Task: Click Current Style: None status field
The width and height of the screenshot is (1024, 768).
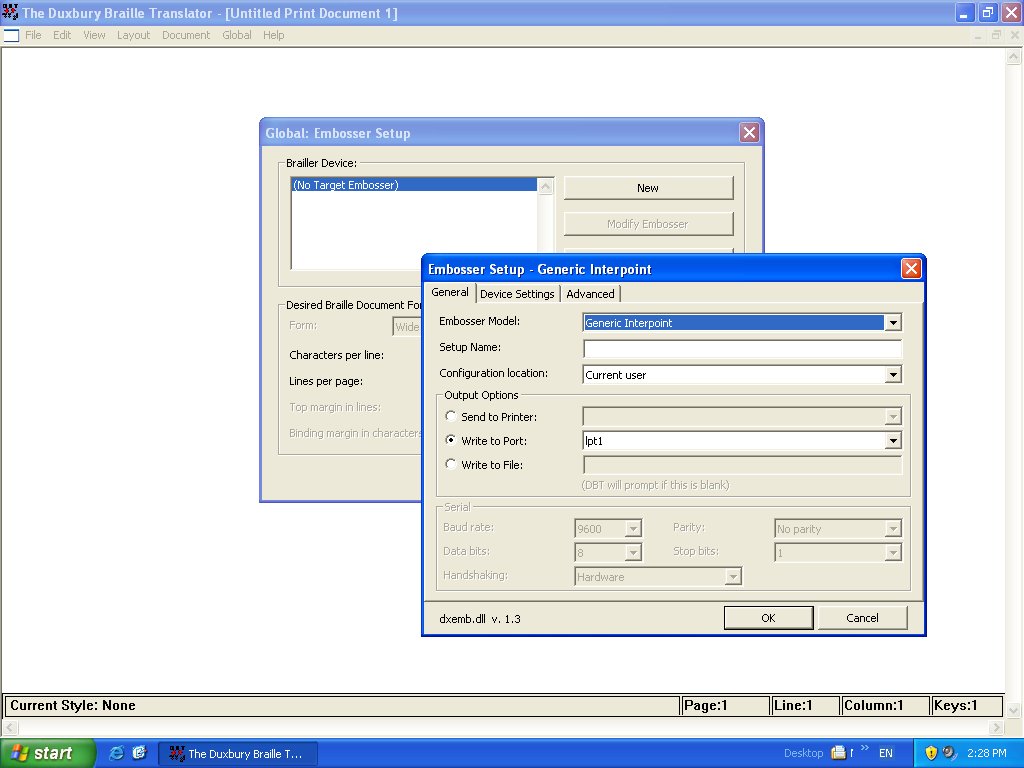Action: click(342, 705)
